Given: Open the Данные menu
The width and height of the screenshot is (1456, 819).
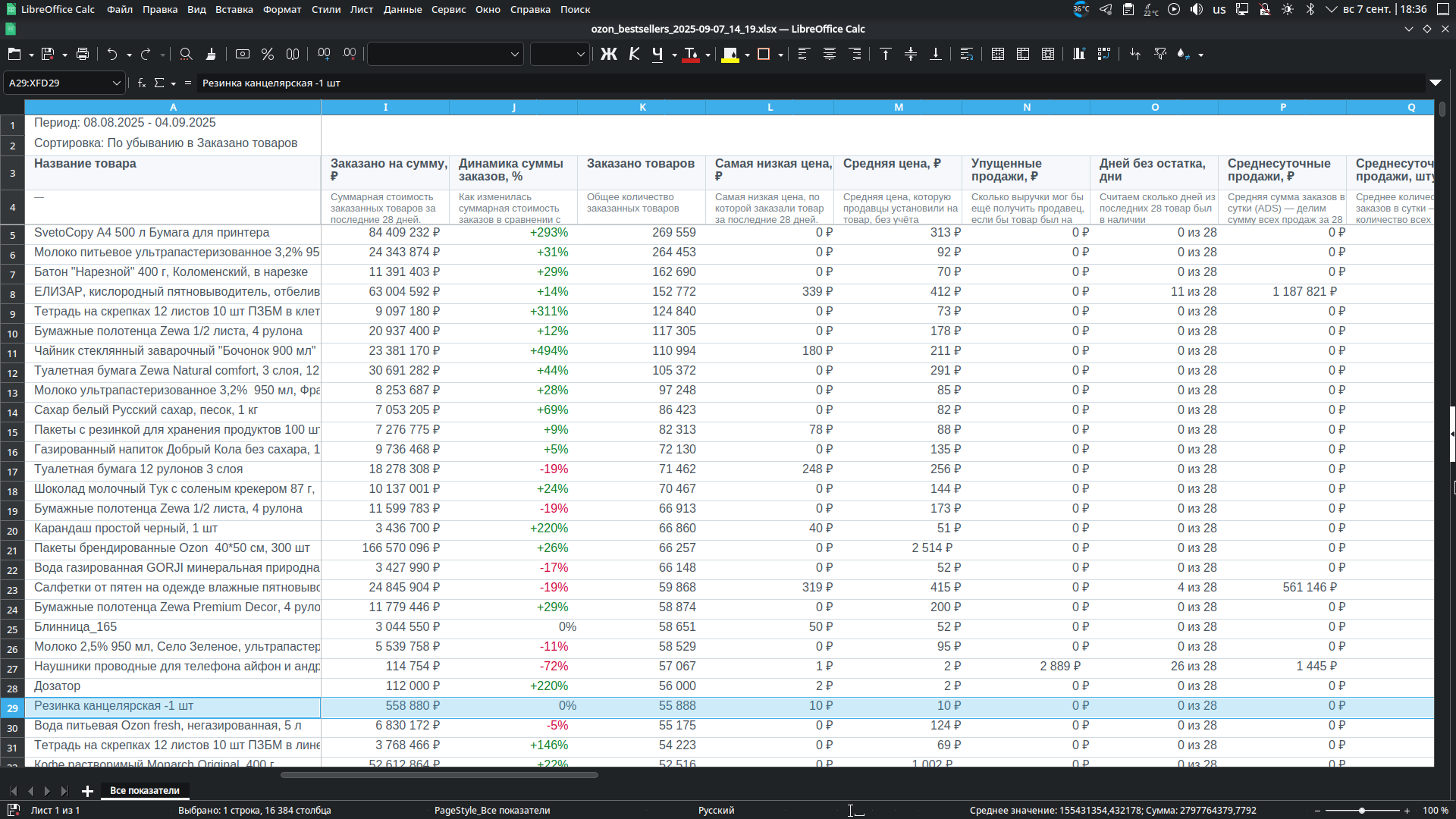Looking at the screenshot, I should [x=403, y=9].
